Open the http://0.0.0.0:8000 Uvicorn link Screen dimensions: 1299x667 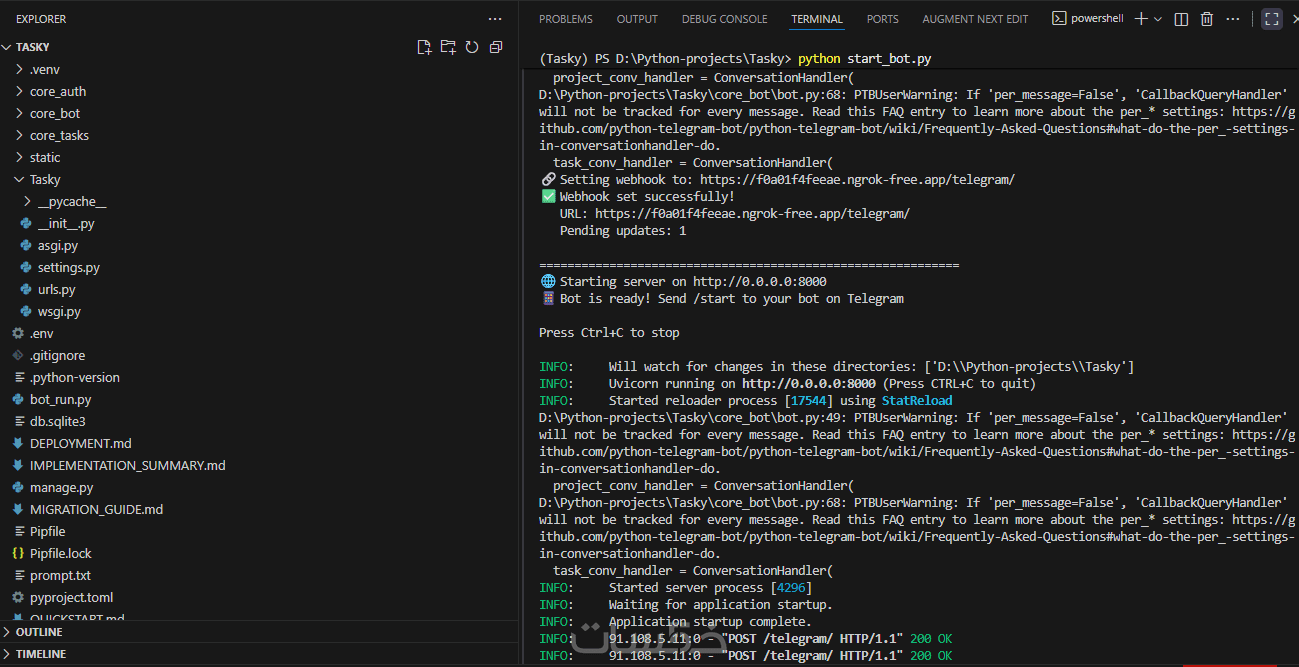click(x=809, y=384)
